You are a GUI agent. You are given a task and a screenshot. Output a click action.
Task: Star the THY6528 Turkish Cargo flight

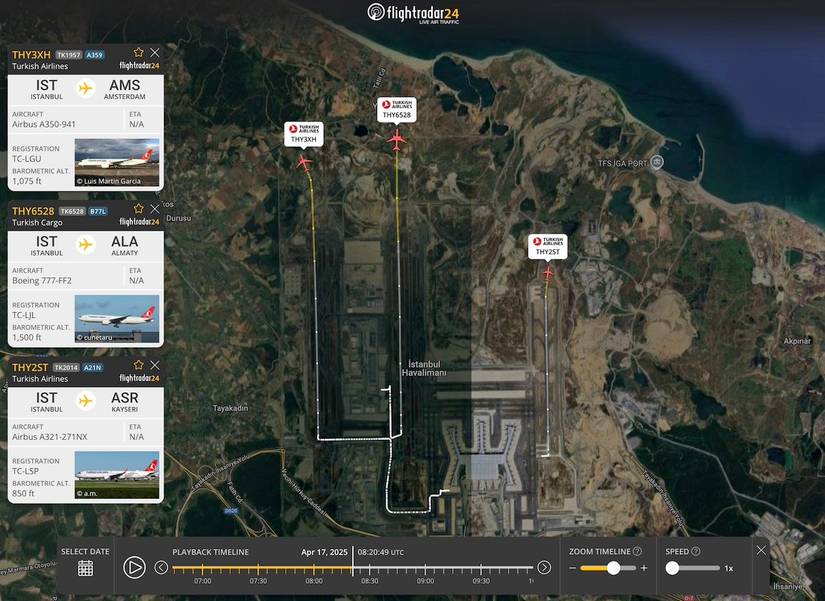[x=139, y=209]
